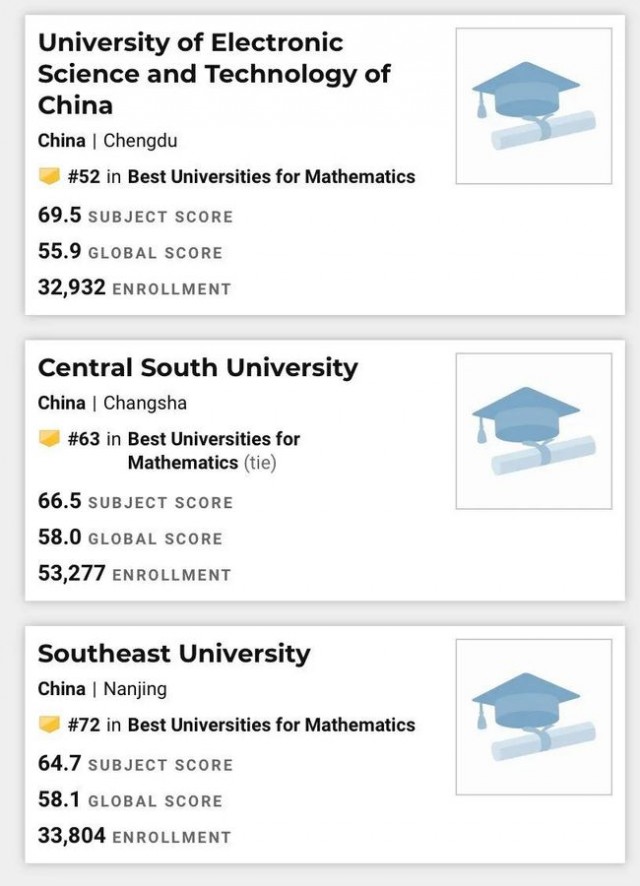Screen dimensions: 640x886
Task: Open University of Electronic Science and Technology title
Action: [214, 74]
